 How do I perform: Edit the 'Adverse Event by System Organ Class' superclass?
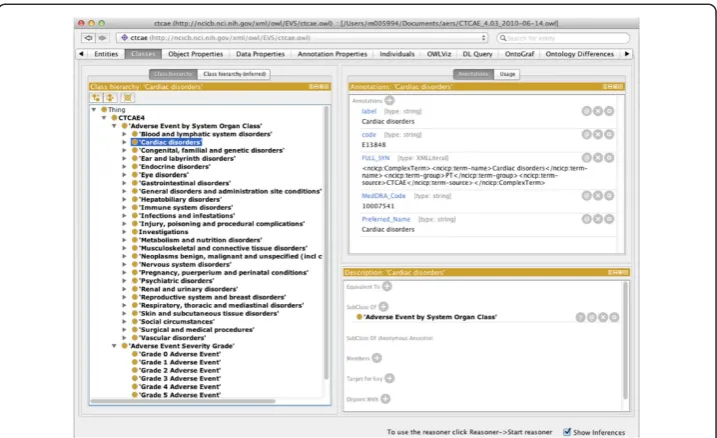(614, 317)
